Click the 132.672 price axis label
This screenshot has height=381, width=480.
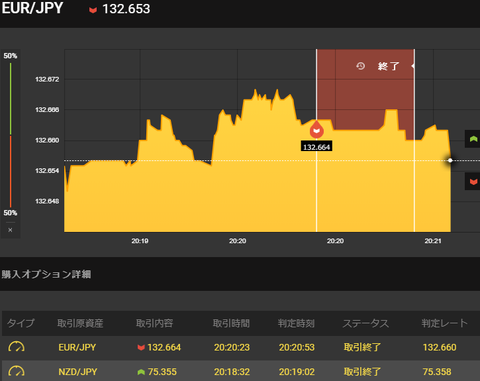(x=47, y=79)
